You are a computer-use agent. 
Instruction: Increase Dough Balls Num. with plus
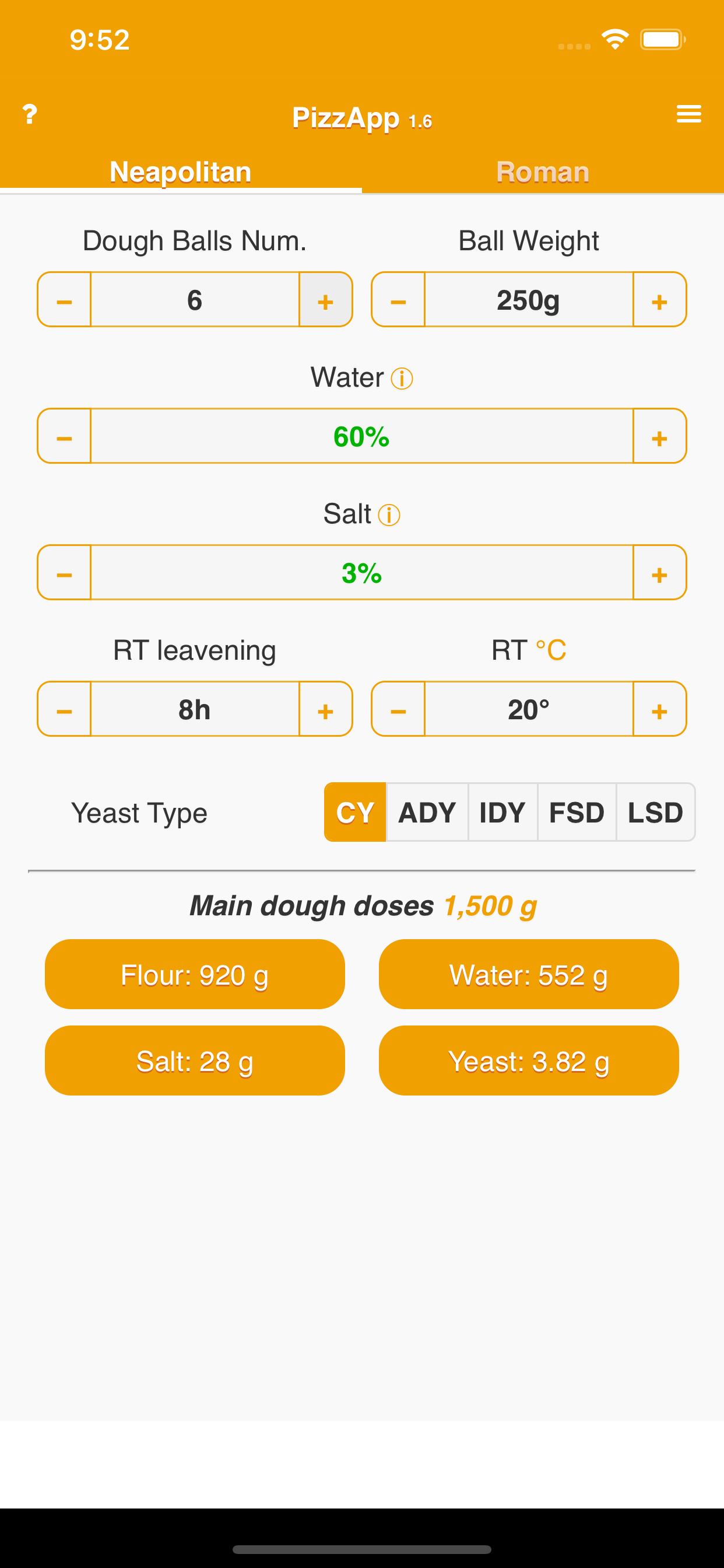[325, 299]
